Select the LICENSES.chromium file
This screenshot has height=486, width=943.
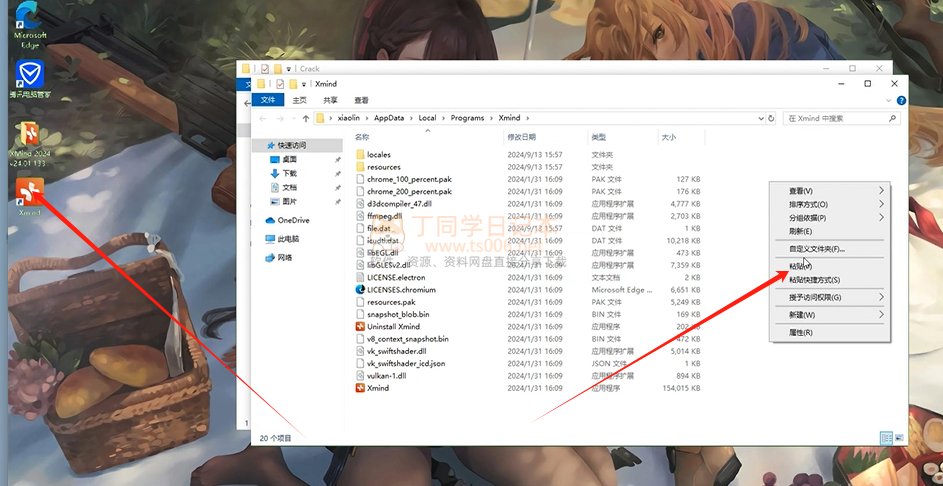(x=395, y=290)
